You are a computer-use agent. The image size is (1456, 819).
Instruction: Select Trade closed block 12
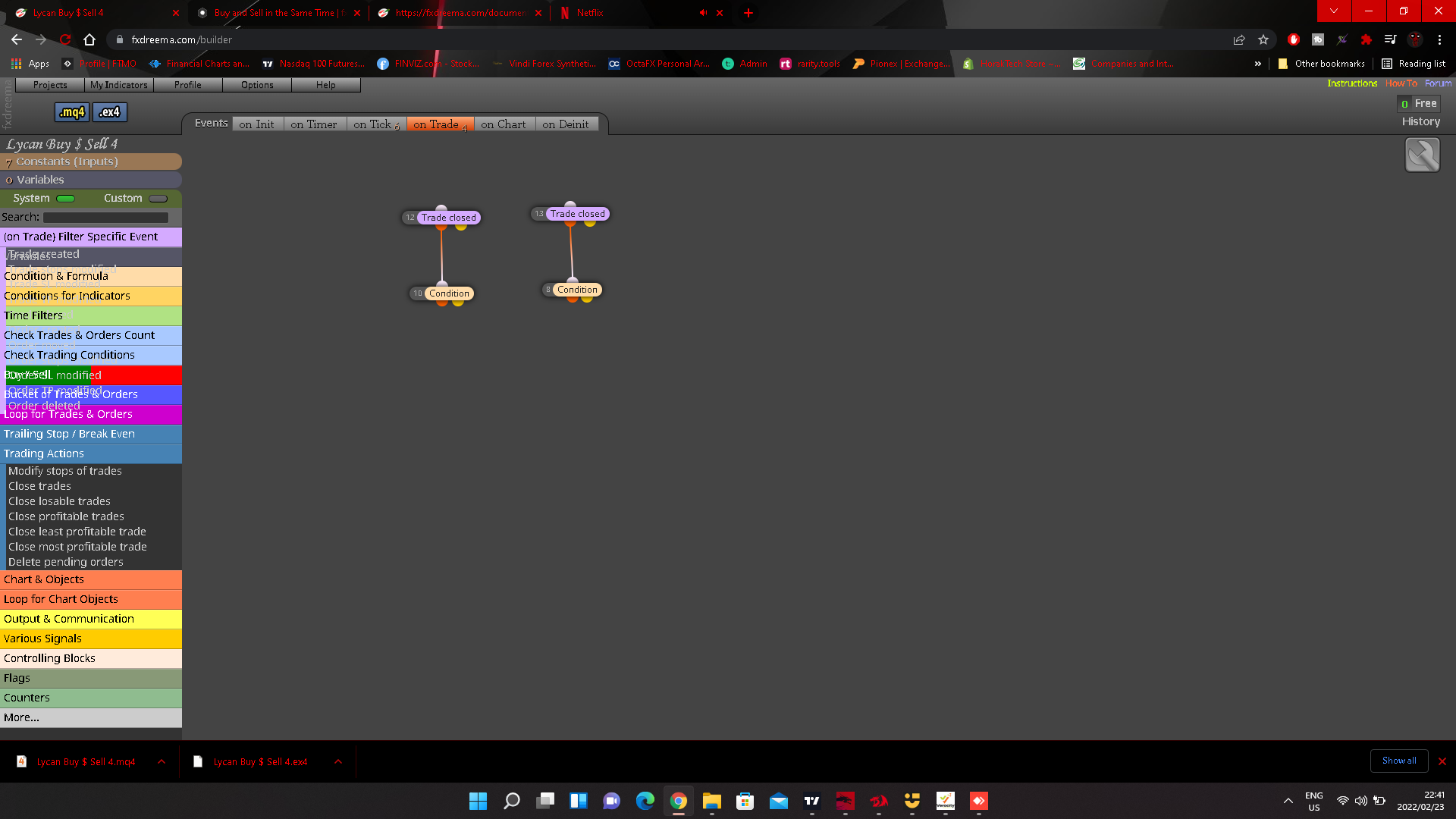coord(448,218)
